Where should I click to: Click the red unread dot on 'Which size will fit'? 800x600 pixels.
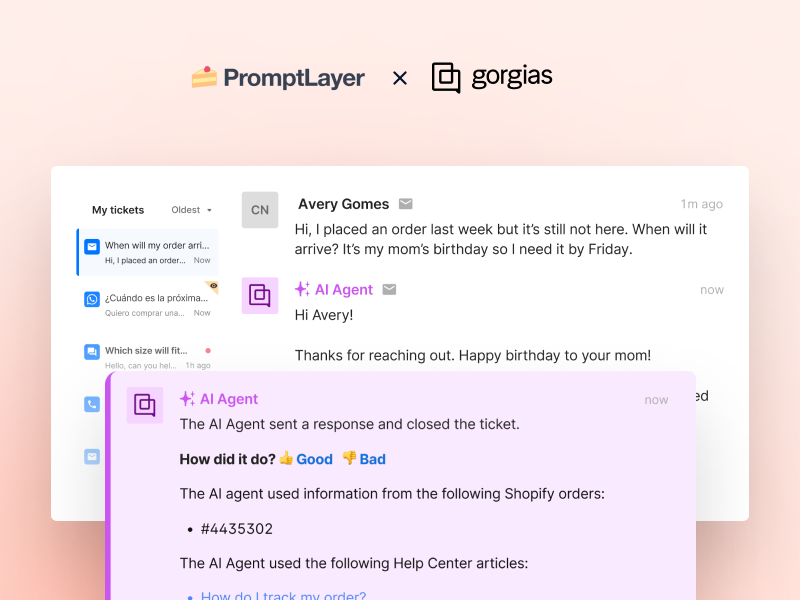(x=208, y=351)
